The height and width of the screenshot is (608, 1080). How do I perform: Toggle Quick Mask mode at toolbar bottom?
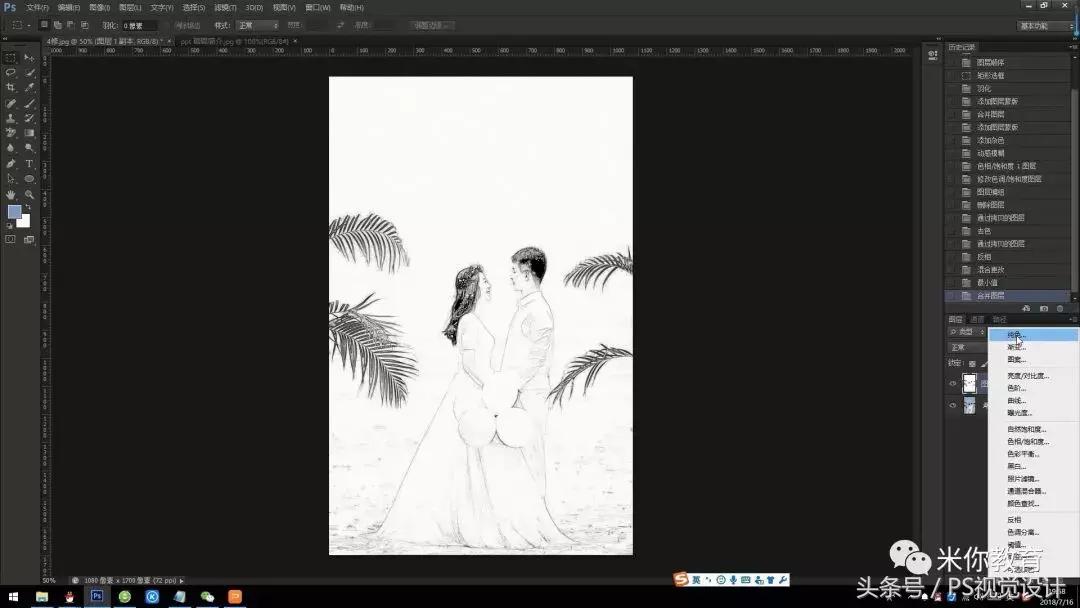point(10,238)
